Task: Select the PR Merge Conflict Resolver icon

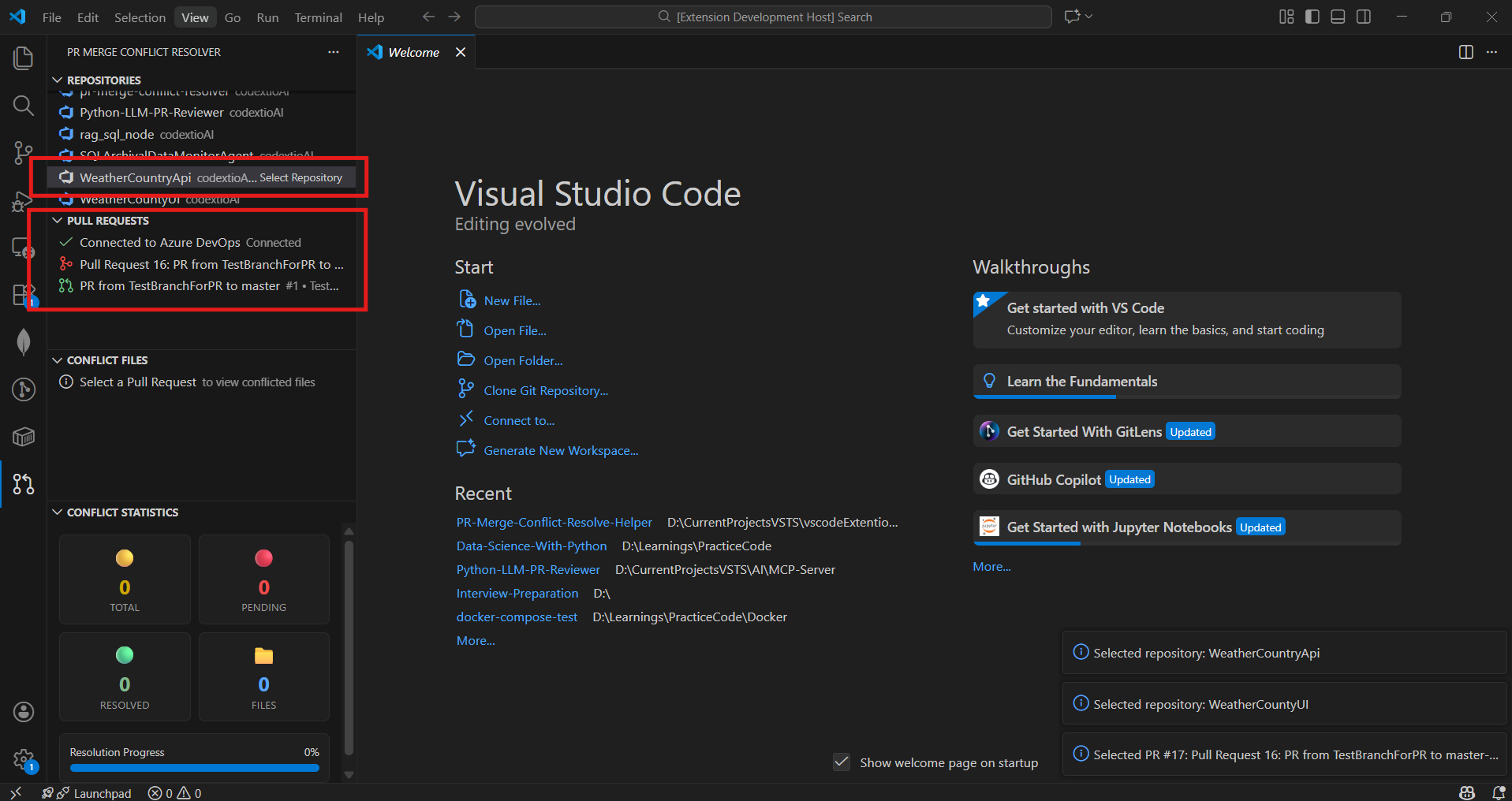Action: coord(23,484)
